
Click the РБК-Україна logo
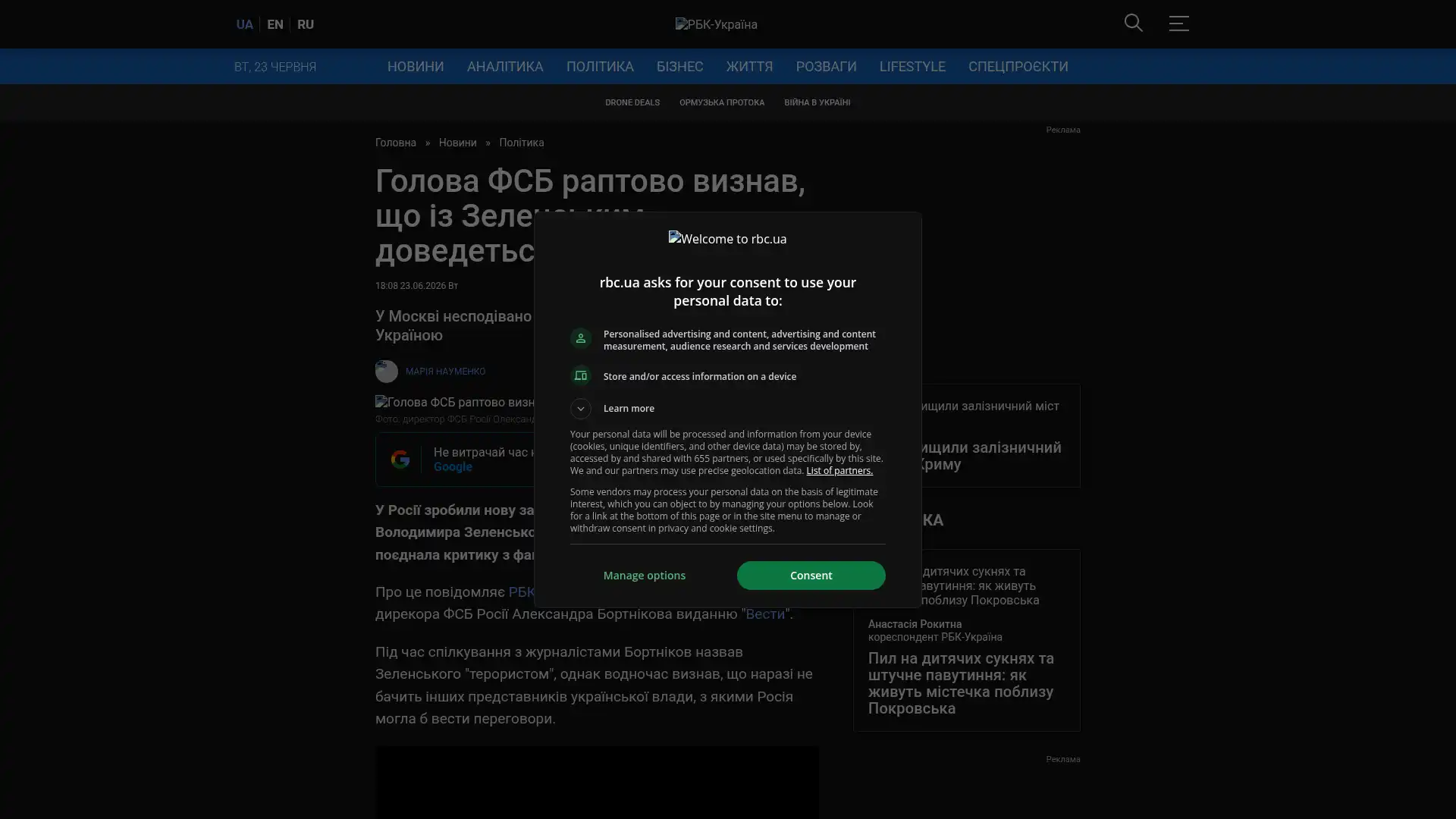pyautogui.click(x=716, y=24)
